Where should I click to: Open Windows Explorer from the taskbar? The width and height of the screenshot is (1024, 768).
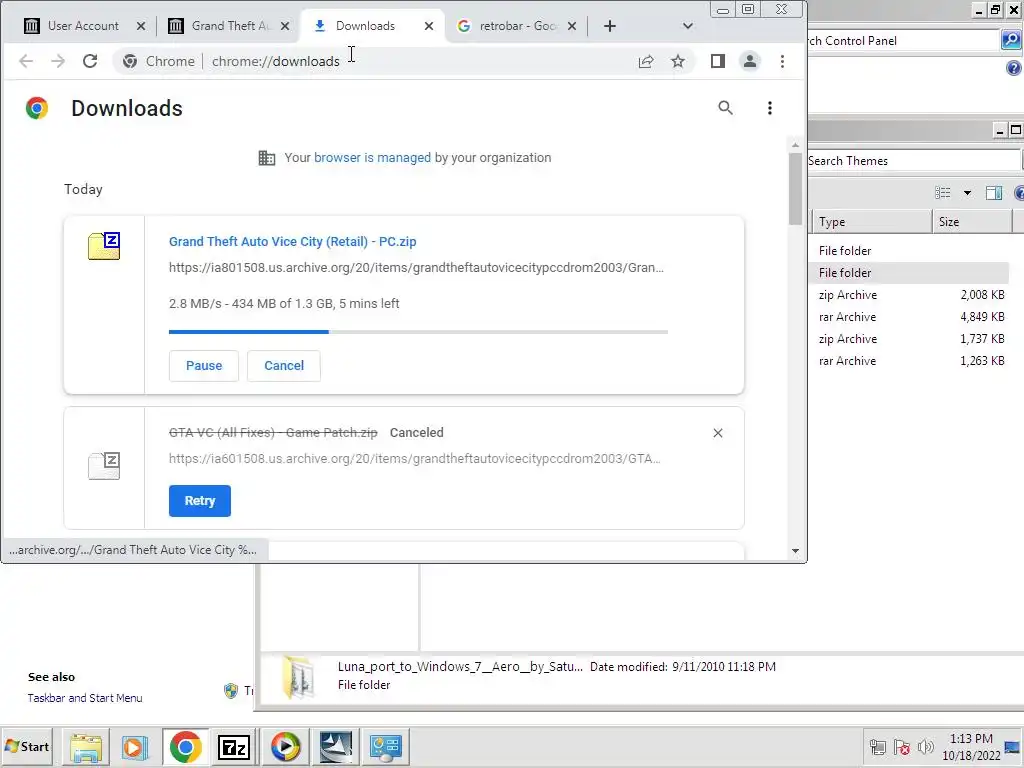click(x=86, y=747)
